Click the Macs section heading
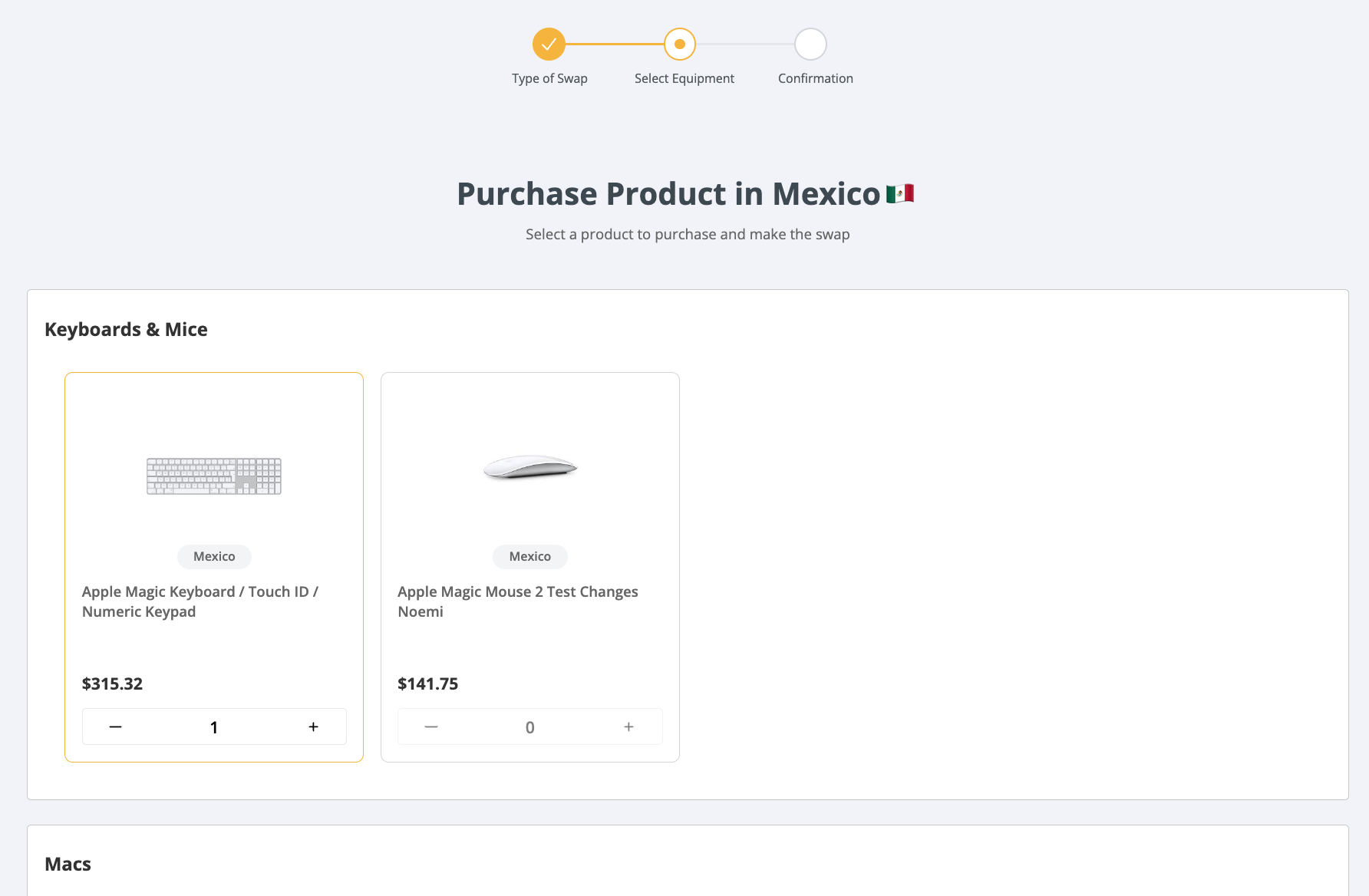This screenshot has width=1369, height=896. (68, 864)
